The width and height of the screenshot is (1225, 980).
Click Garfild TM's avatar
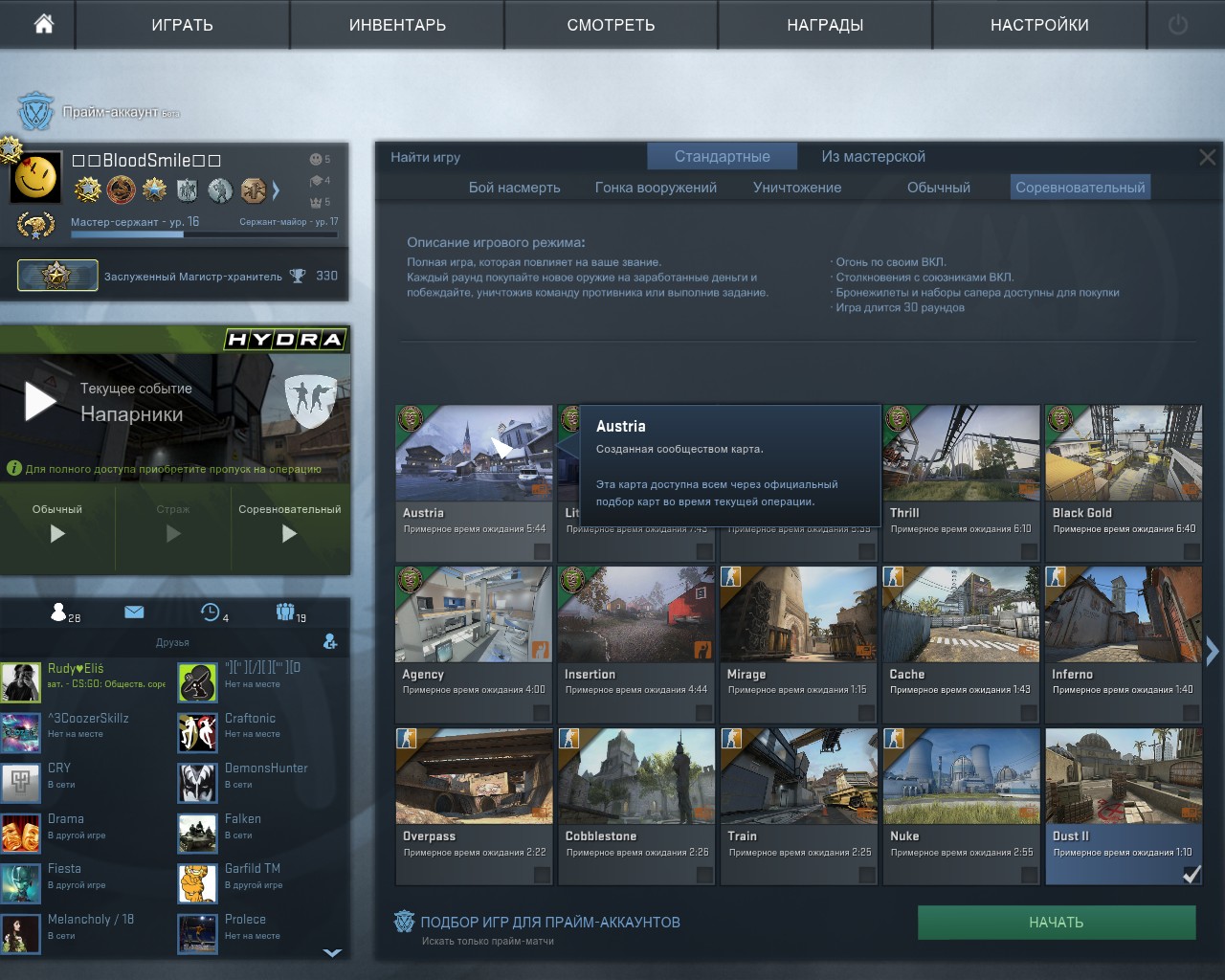point(197,883)
